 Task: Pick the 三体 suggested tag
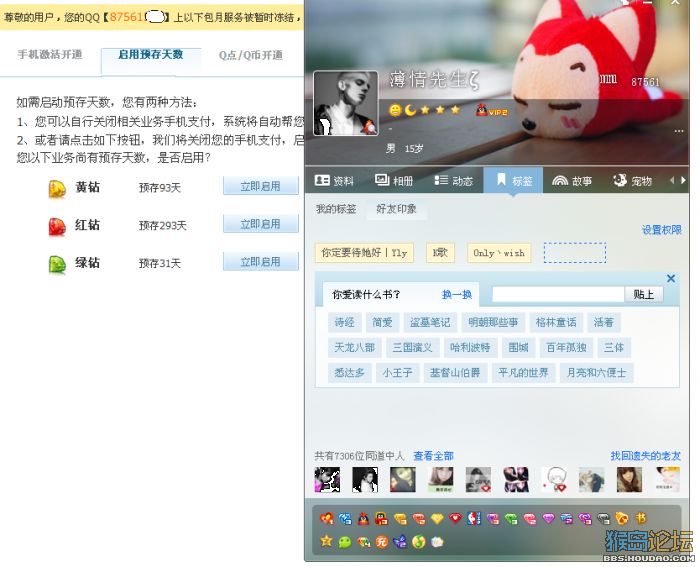pyautogui.click(x=614, y=348)
